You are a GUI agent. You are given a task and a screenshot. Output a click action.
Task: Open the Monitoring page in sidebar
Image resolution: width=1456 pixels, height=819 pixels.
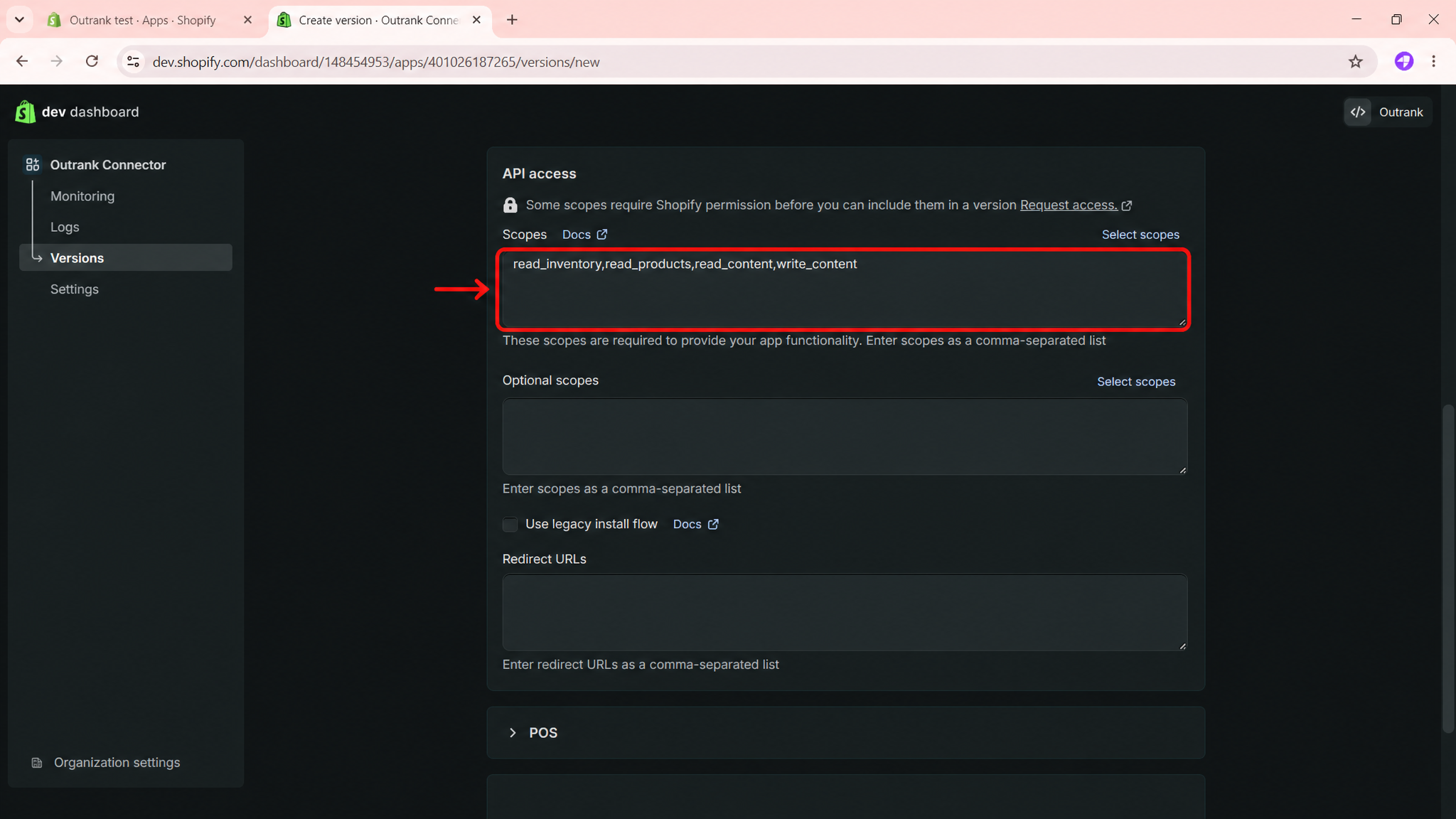pos(82,196)
